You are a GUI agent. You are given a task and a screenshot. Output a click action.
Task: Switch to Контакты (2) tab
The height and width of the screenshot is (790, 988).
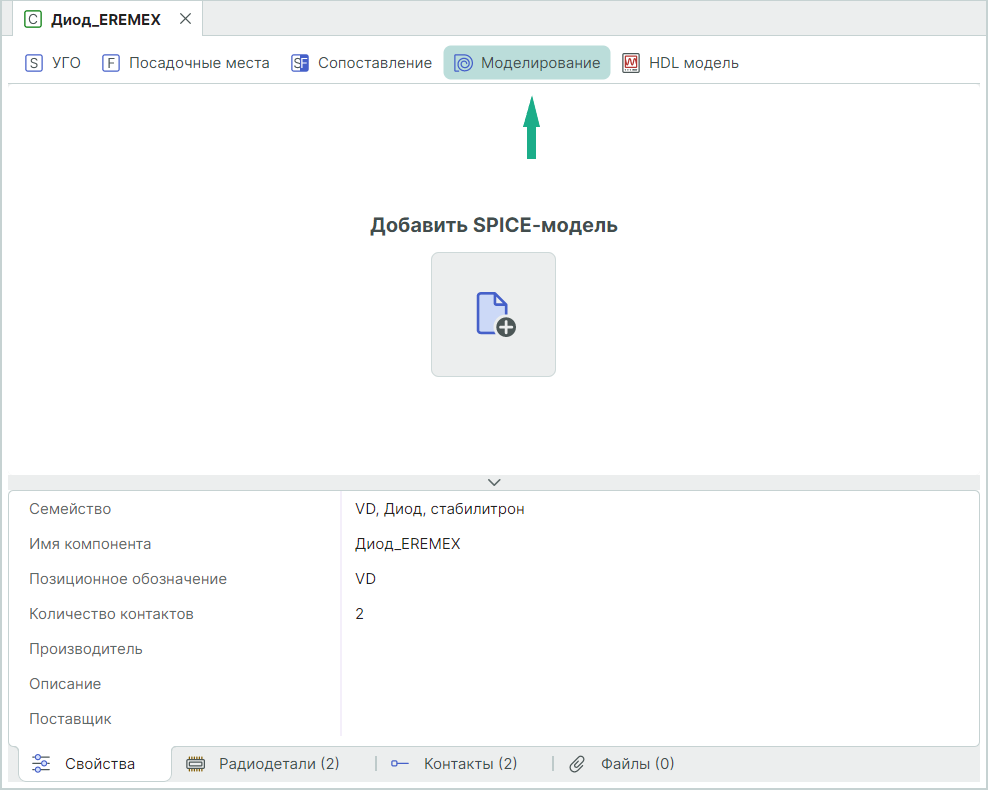coord(454,764)
